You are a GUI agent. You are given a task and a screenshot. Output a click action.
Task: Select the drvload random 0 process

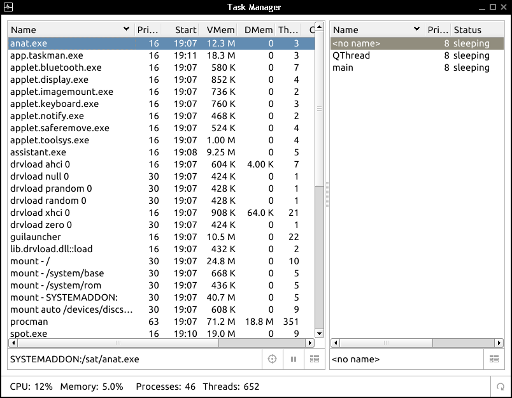[x=161, y=201]
